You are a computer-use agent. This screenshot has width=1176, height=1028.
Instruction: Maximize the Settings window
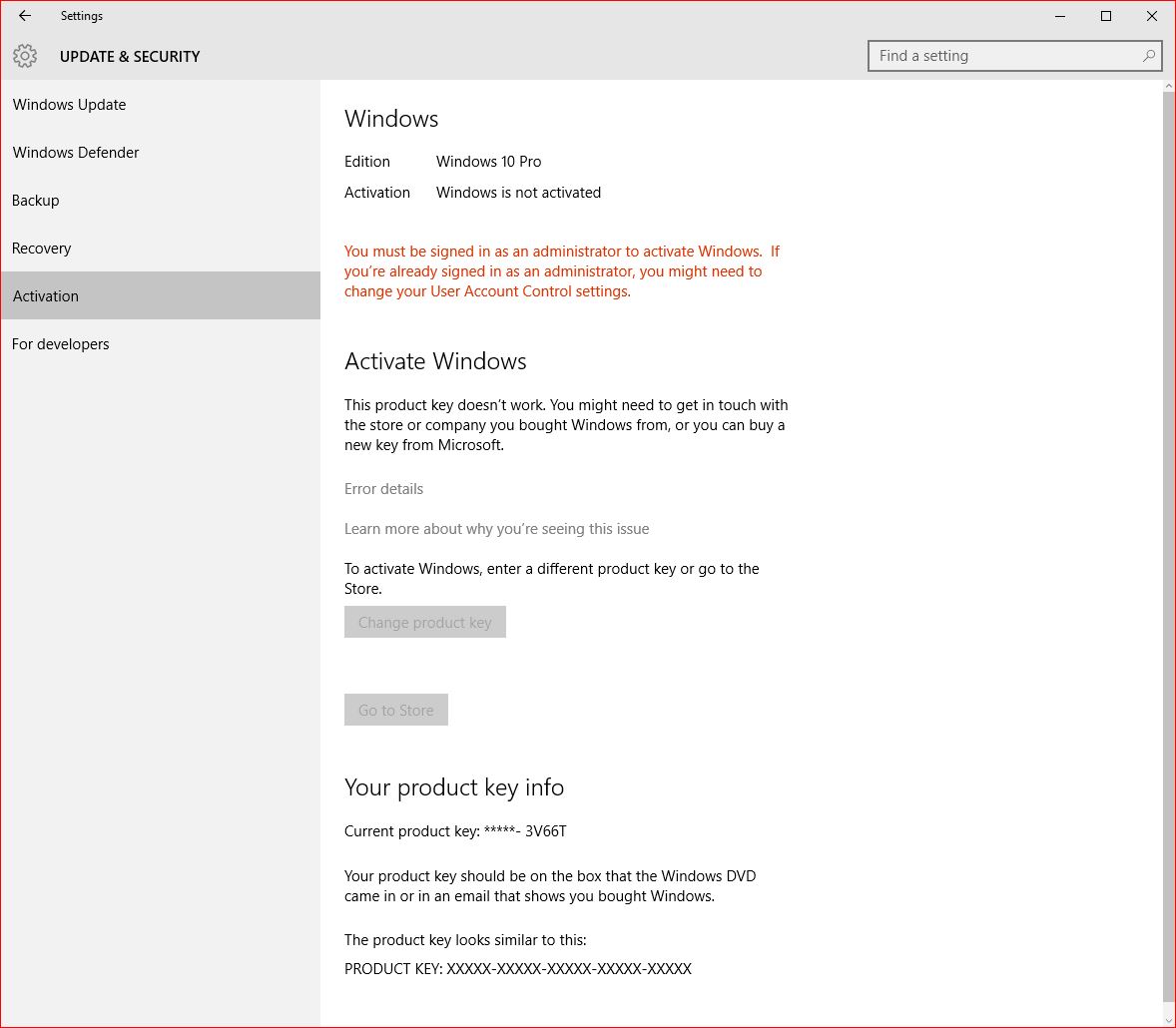point(1105,16)
